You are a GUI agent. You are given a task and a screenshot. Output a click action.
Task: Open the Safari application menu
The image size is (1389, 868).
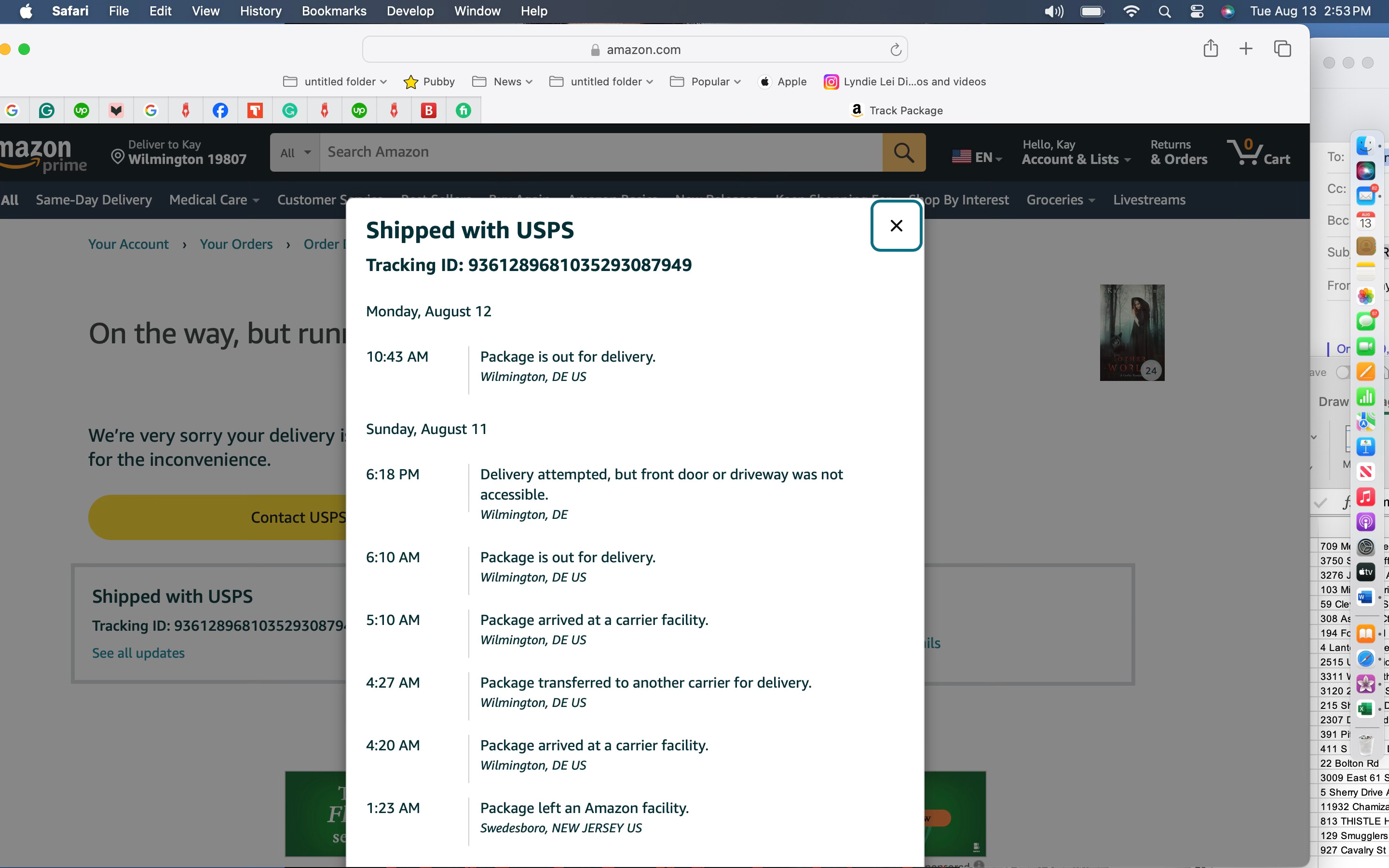(70, 11)
